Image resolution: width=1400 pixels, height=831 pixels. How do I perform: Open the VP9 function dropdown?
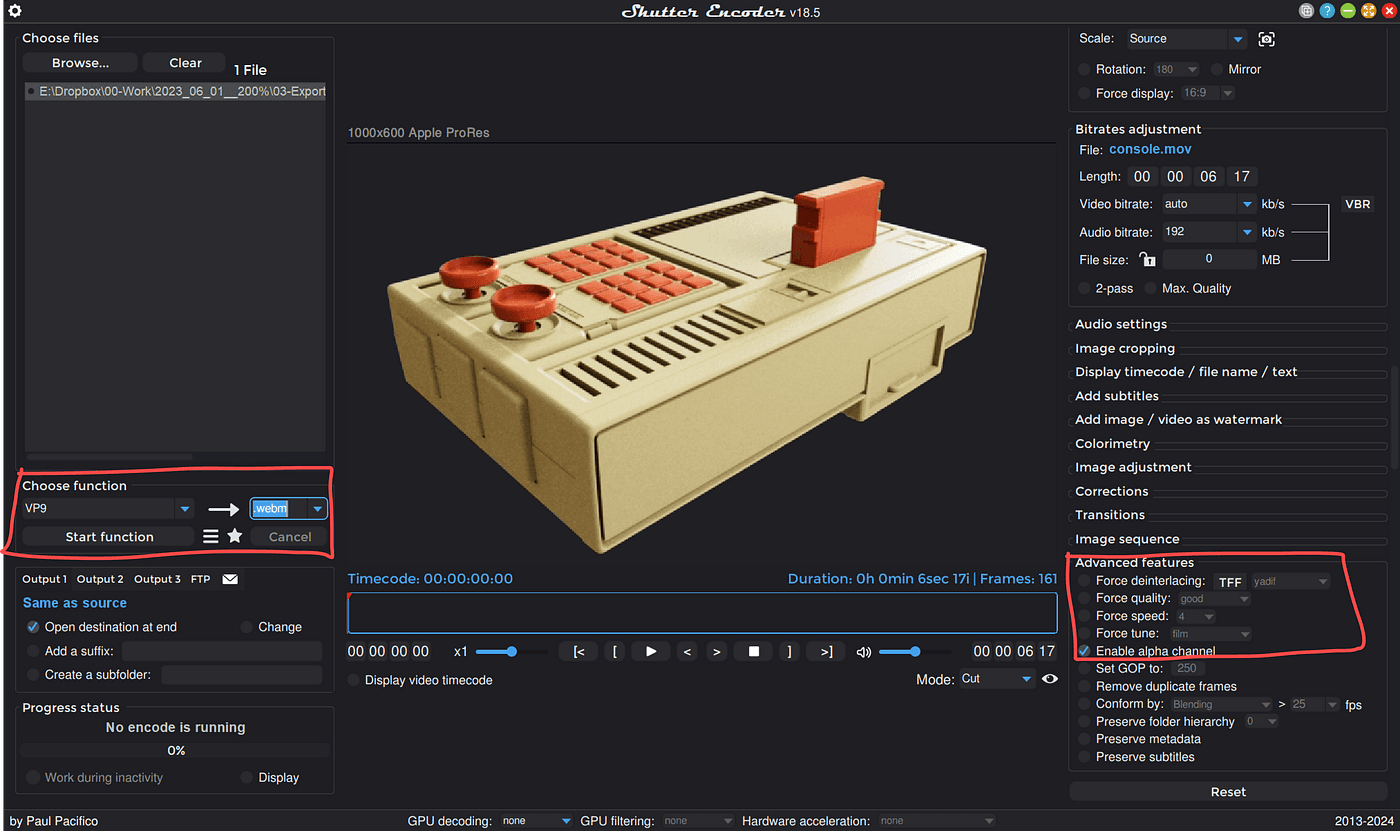pos(185,509)
